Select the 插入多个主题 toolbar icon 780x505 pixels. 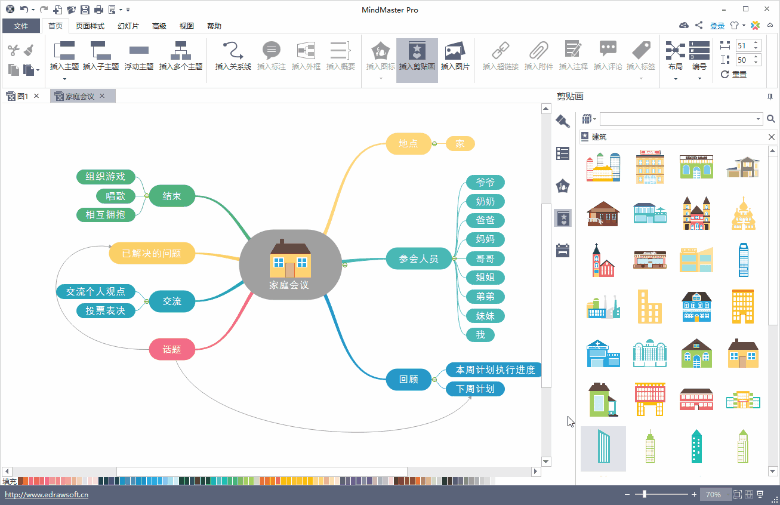coord(181,51)
